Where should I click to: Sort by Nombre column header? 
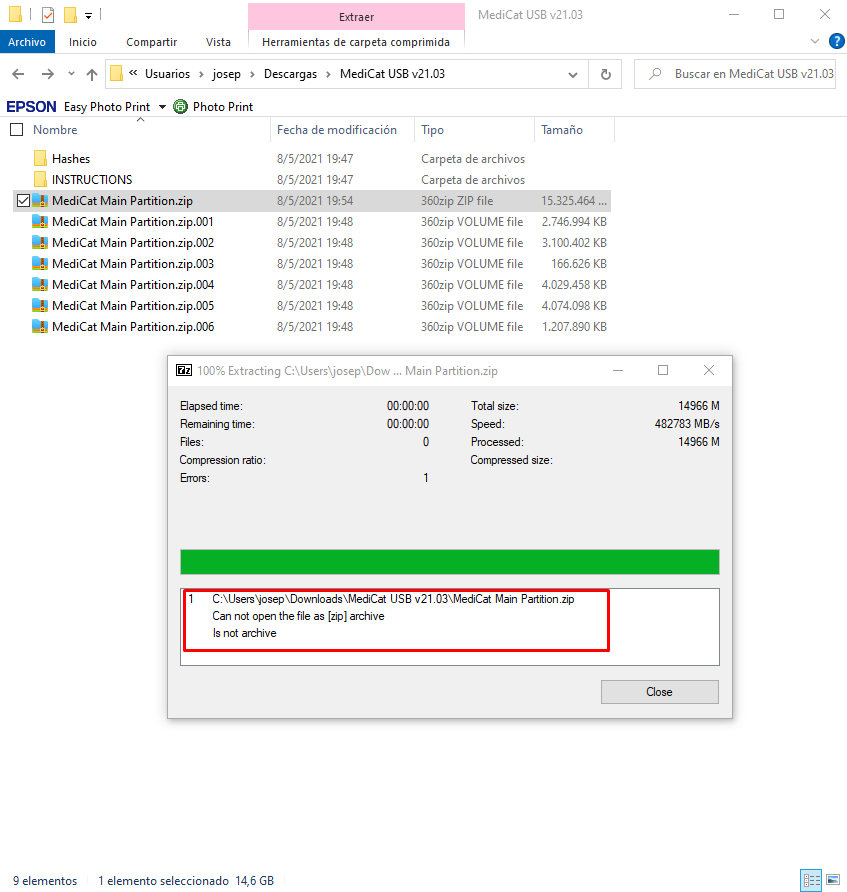click(x=55, y=130)
